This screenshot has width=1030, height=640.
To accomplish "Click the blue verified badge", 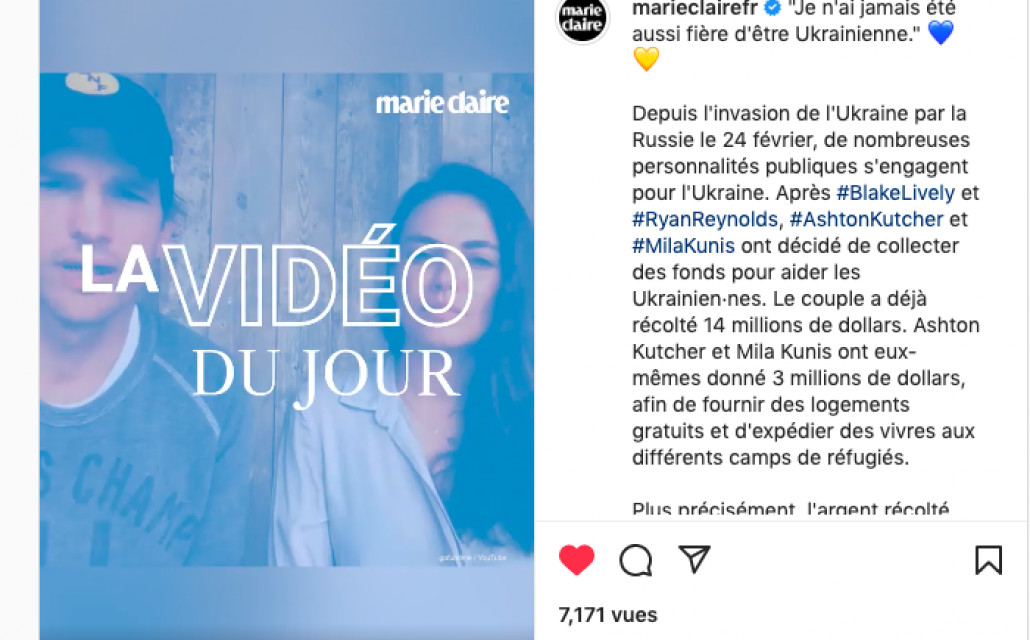I will [773, 9].
